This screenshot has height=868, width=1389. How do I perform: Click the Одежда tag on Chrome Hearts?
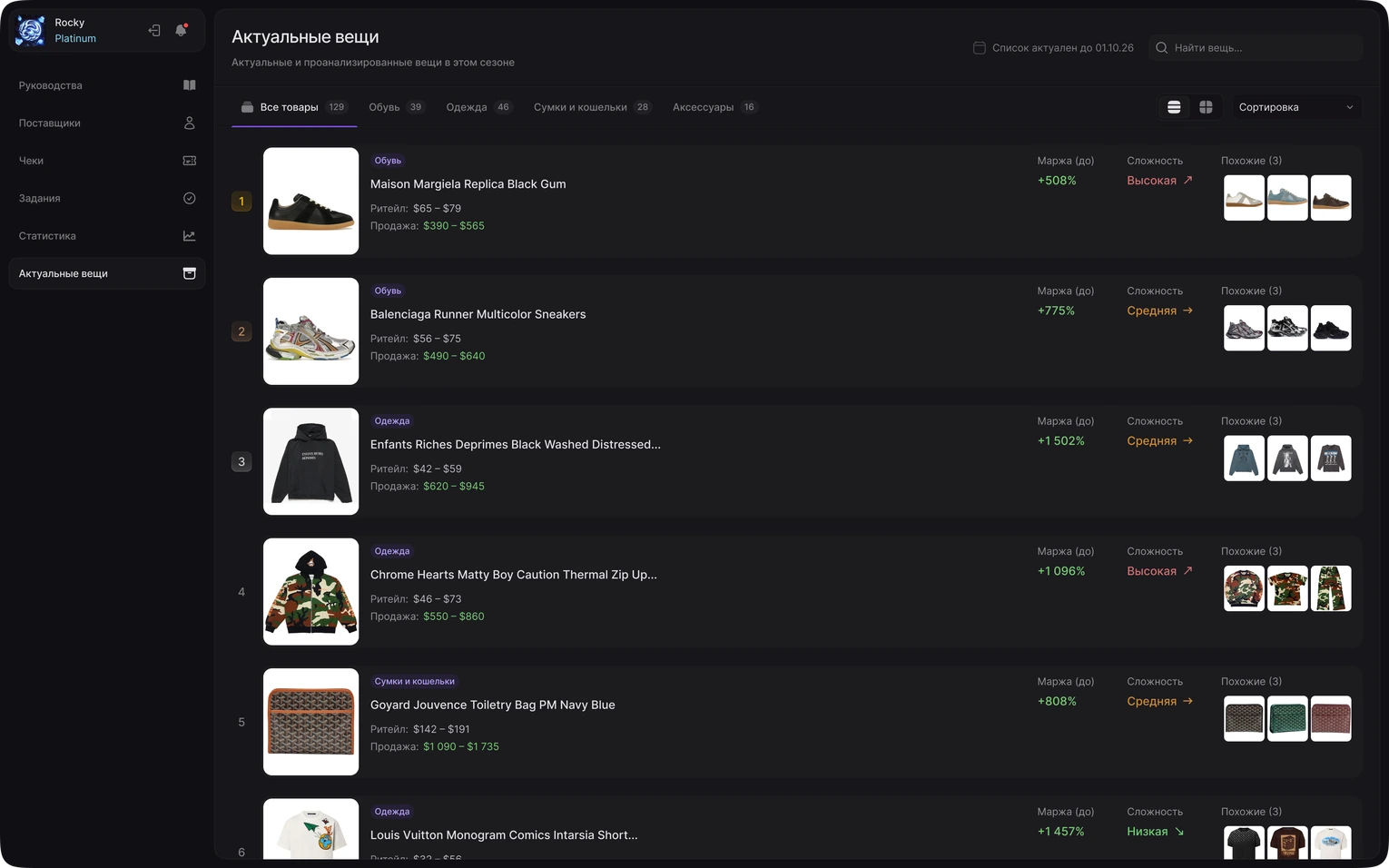392,551
